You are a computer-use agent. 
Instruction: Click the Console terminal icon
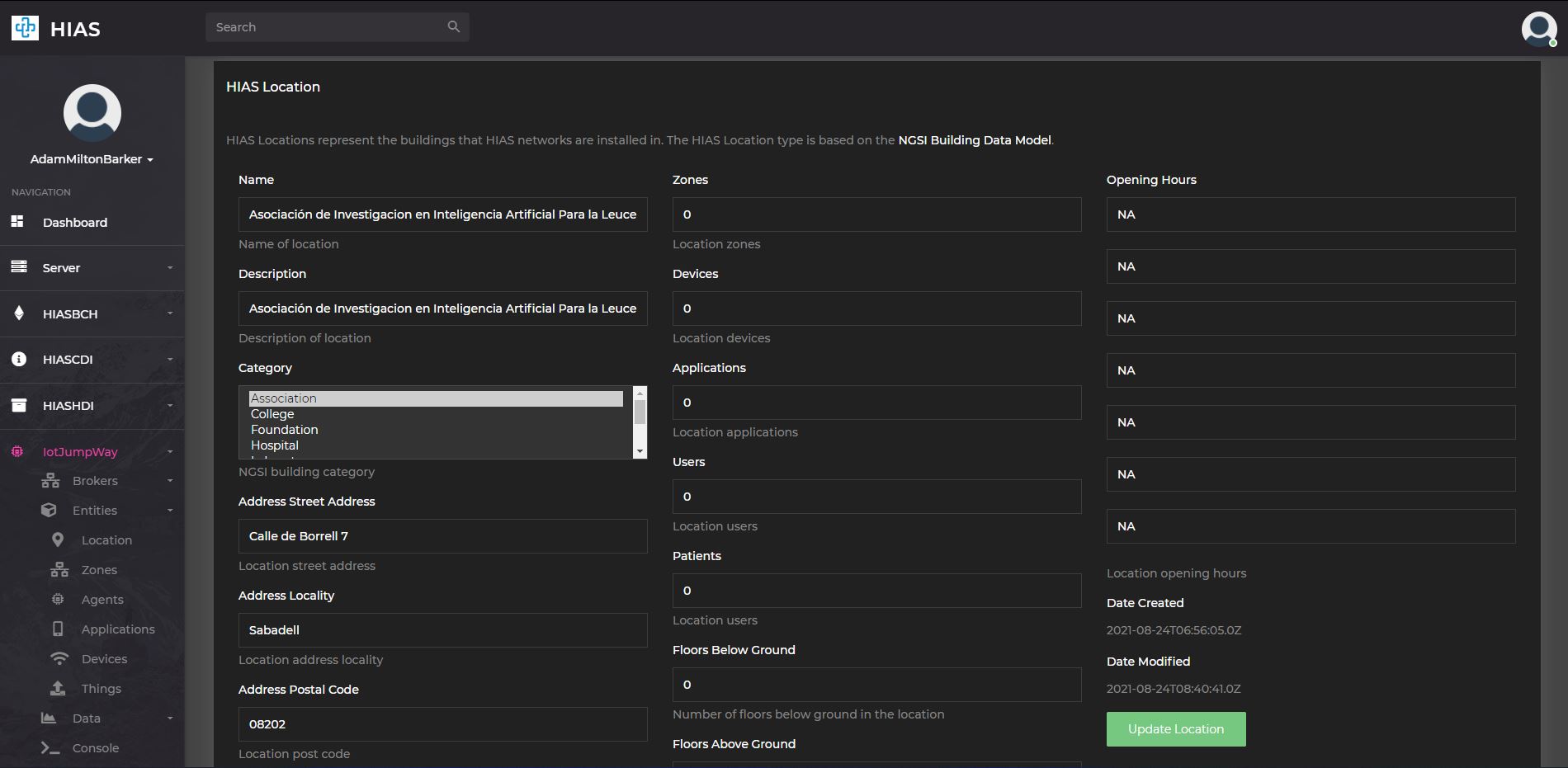click(50, 747)
